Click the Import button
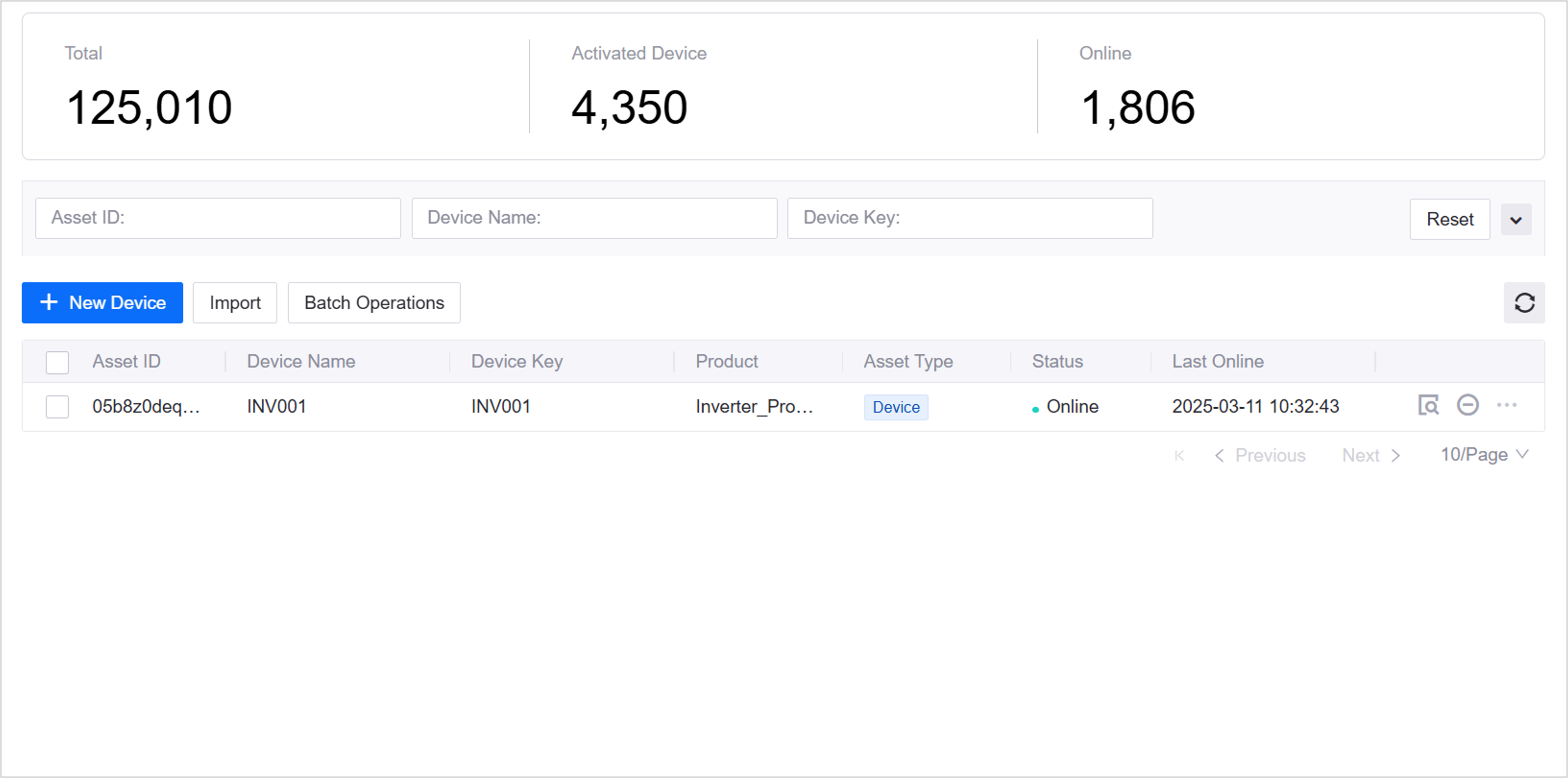The width and height of the screenshot is (1568, 778). tap(235, 303)
